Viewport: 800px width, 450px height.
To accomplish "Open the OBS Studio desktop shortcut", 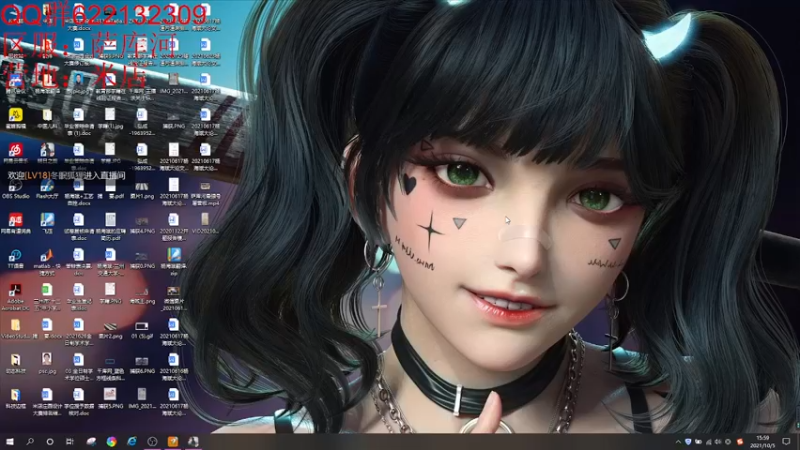I will tap(15, 188).
